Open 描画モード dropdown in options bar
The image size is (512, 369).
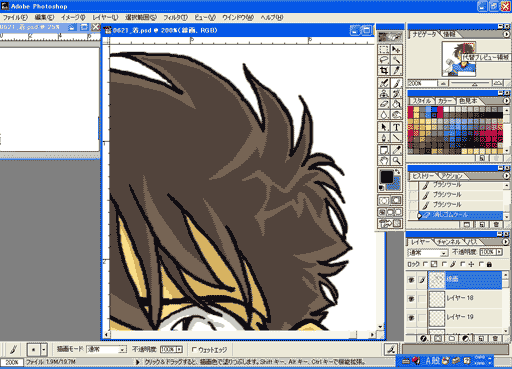tap(106, 350)
